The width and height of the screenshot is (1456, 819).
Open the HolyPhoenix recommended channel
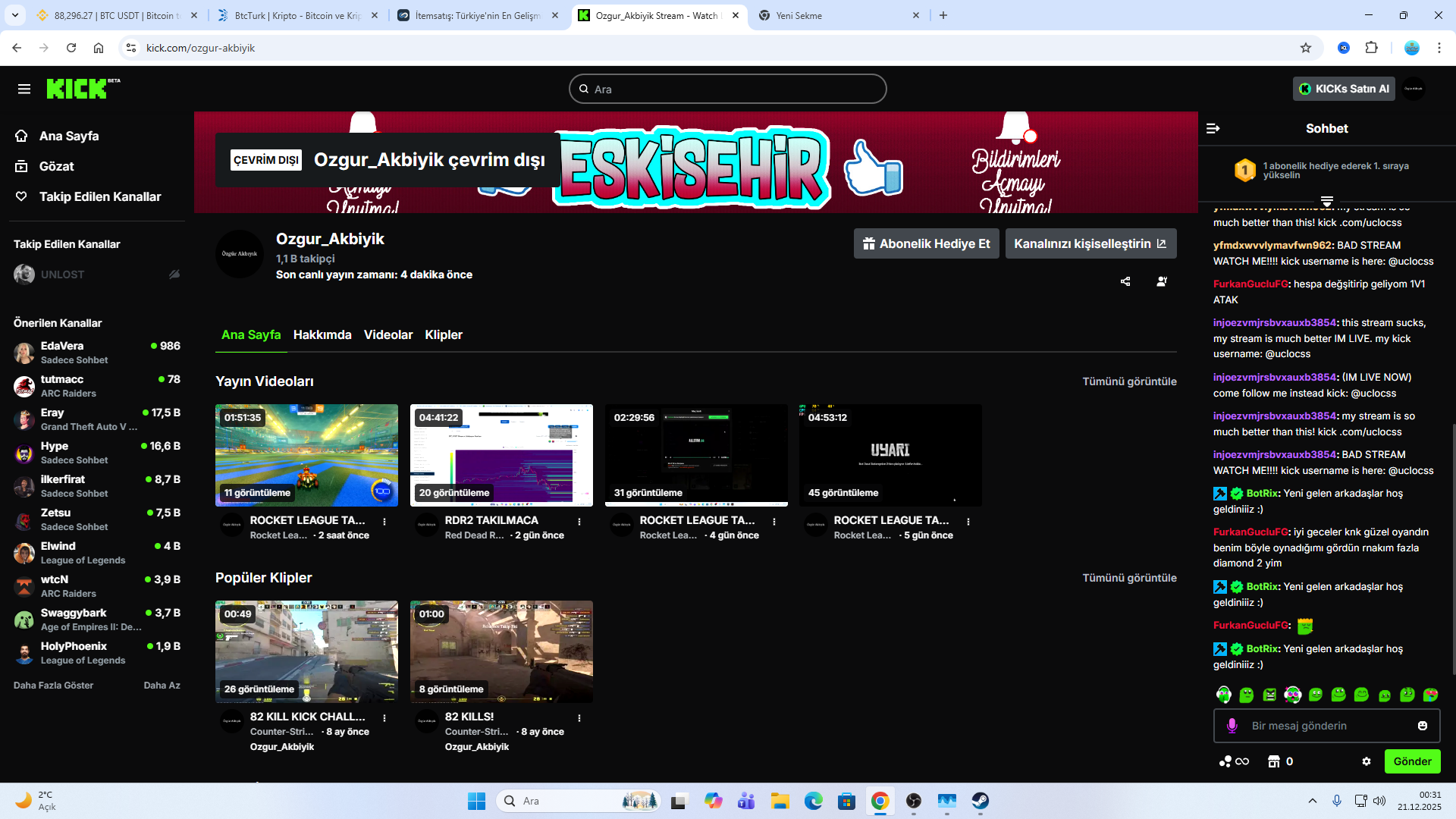click(97, 653)
